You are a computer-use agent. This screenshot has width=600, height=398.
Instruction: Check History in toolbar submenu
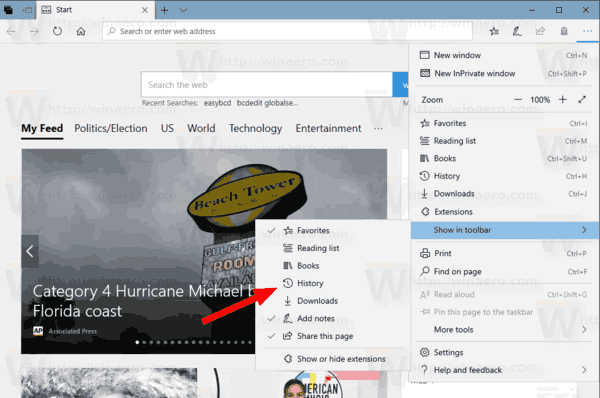point(333,283)
